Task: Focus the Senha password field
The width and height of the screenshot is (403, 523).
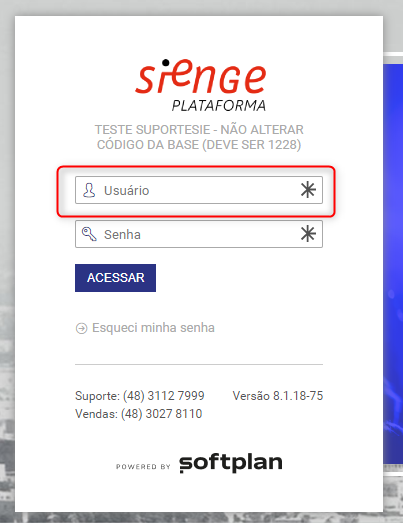Action: coord(199,234)
